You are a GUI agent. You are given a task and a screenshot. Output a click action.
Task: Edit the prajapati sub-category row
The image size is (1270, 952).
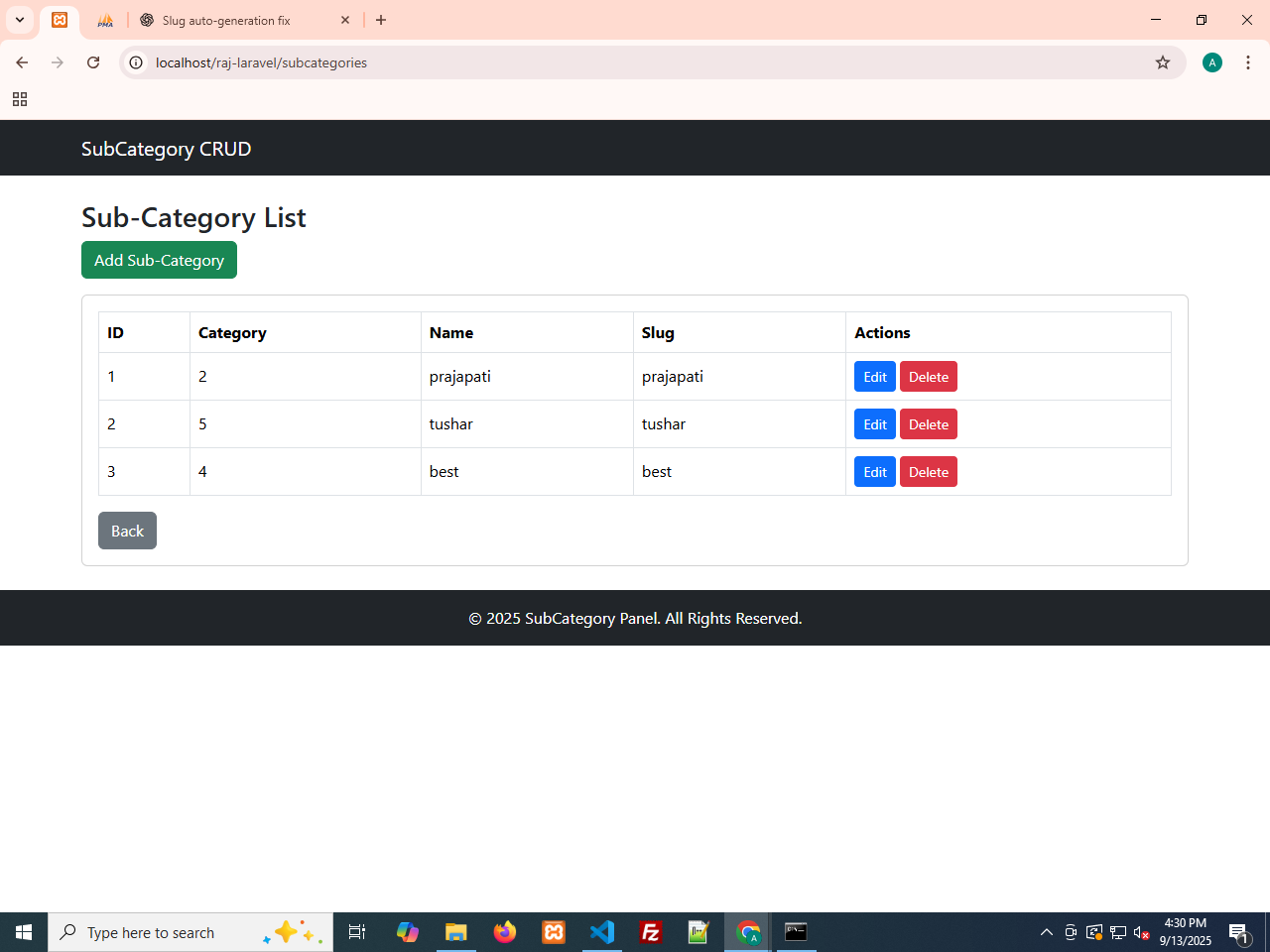coord(874,377)
